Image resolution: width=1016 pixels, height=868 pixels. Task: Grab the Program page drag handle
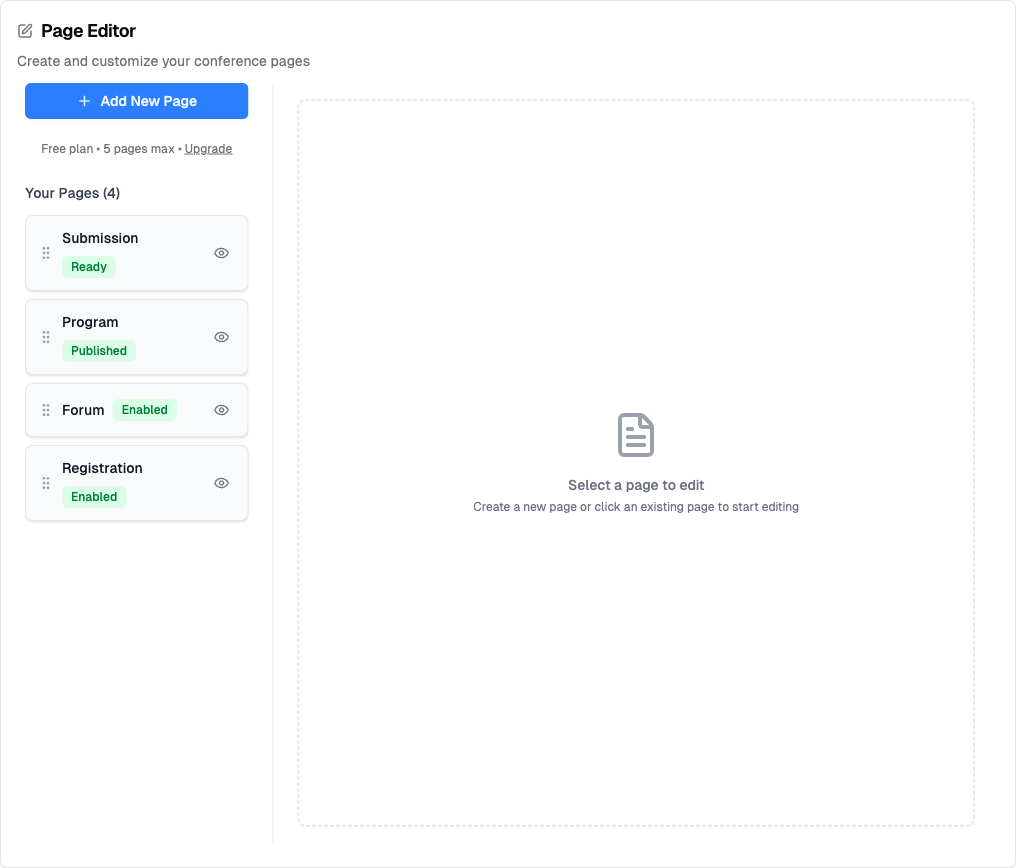46,337
